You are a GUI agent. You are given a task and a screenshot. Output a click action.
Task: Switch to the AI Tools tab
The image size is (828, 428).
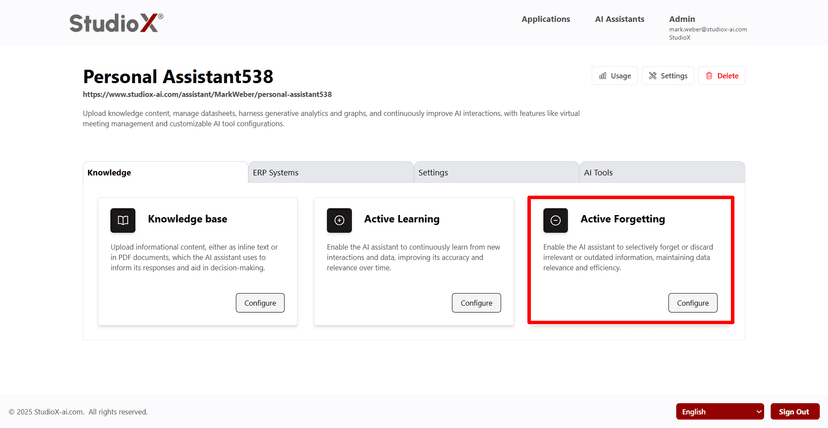coord(661,173)
